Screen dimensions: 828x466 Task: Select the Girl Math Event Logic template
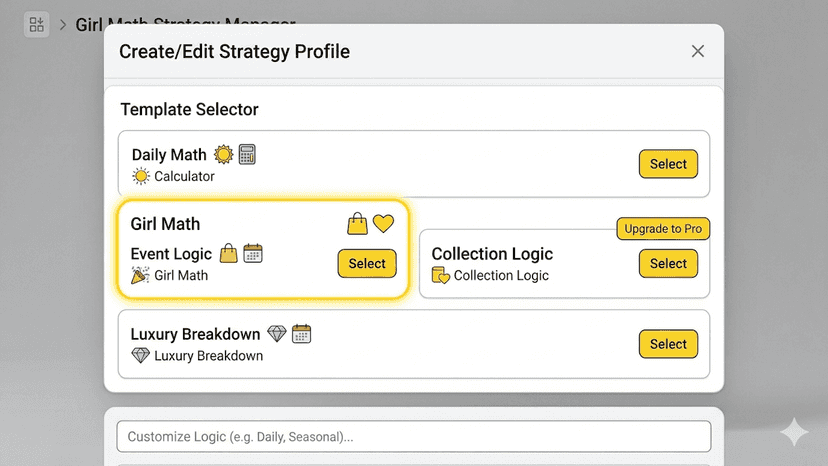[367, 263]
